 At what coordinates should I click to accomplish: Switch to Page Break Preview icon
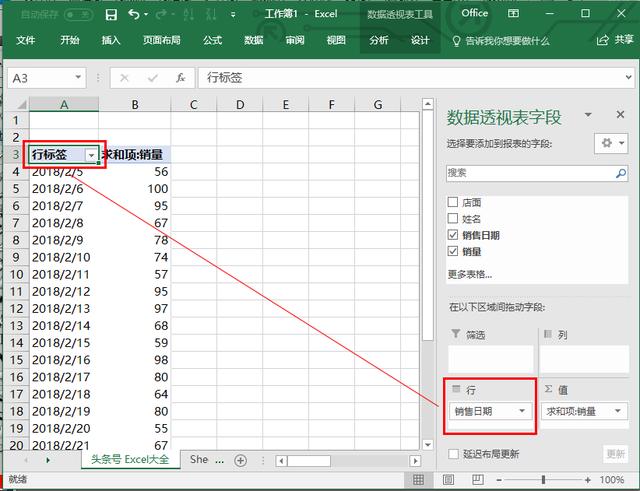pos(478,480)
